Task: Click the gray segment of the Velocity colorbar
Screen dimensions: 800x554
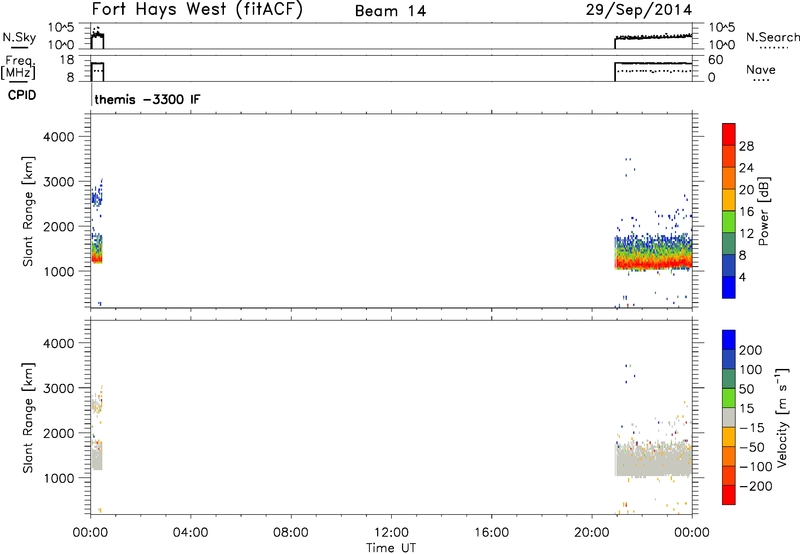Action: [729, 417]
